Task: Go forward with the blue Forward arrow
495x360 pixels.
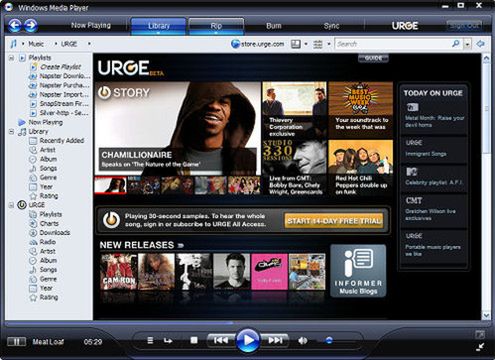Action: click(x=31, y=25)
